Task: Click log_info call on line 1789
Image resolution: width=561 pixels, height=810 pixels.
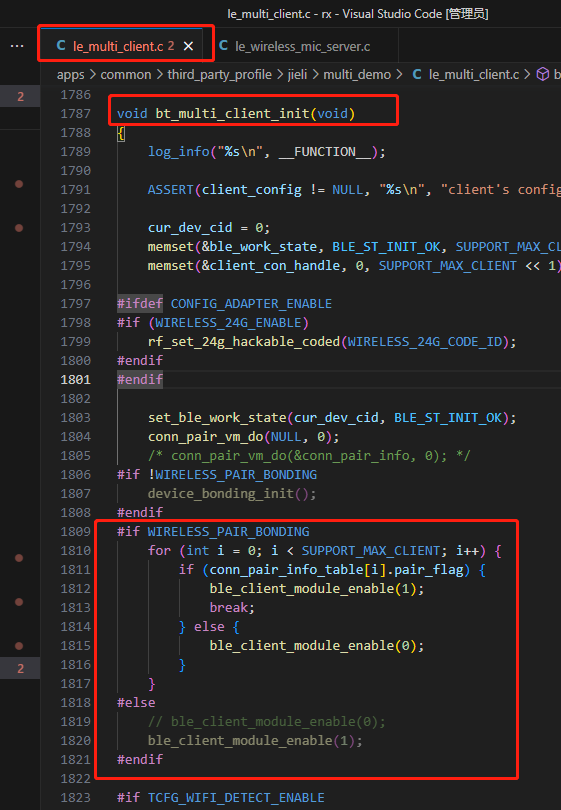Action: point(178,152)
